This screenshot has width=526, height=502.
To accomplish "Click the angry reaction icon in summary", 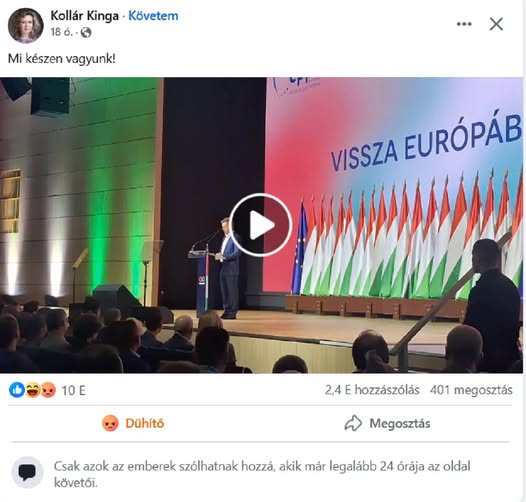I will pyautogui.click(x=48, y=390).
